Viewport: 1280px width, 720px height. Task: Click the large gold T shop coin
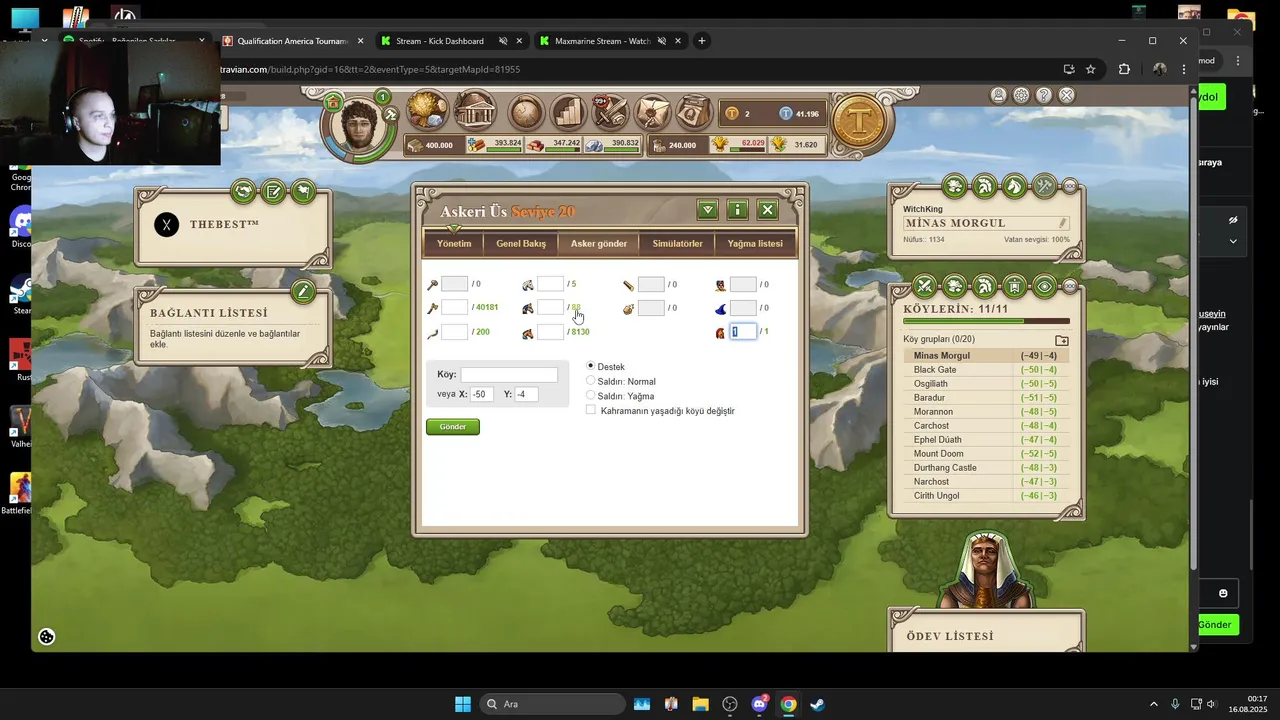click(858, 122)
